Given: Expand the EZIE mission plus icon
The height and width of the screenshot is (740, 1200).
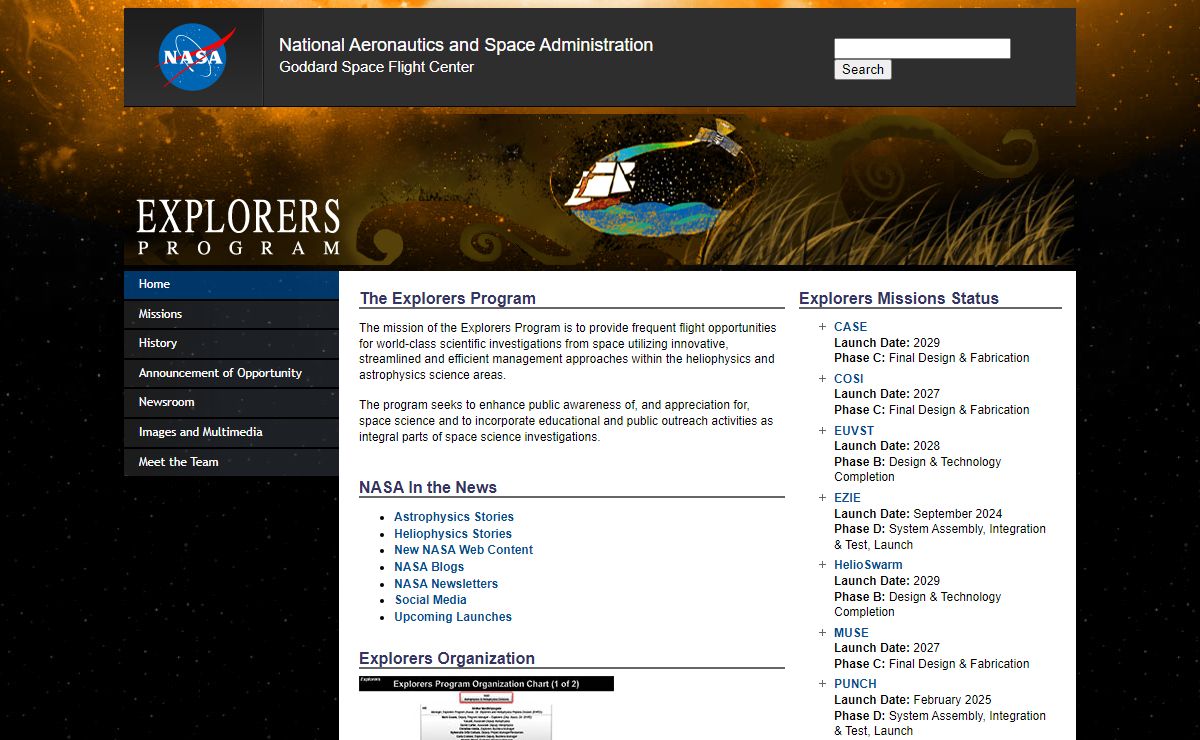Looking at the screenshot, I should [x=822, y=498].
